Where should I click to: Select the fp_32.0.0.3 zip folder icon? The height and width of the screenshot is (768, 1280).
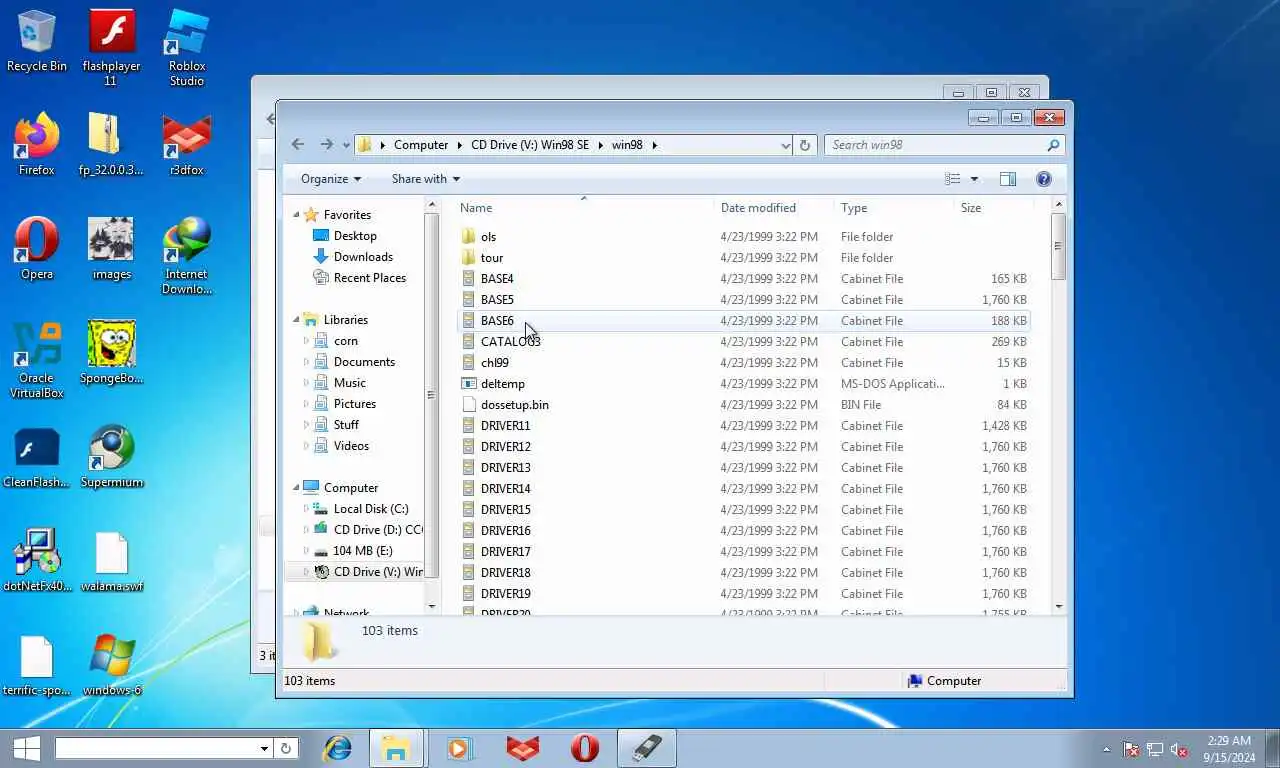[111, 144]
